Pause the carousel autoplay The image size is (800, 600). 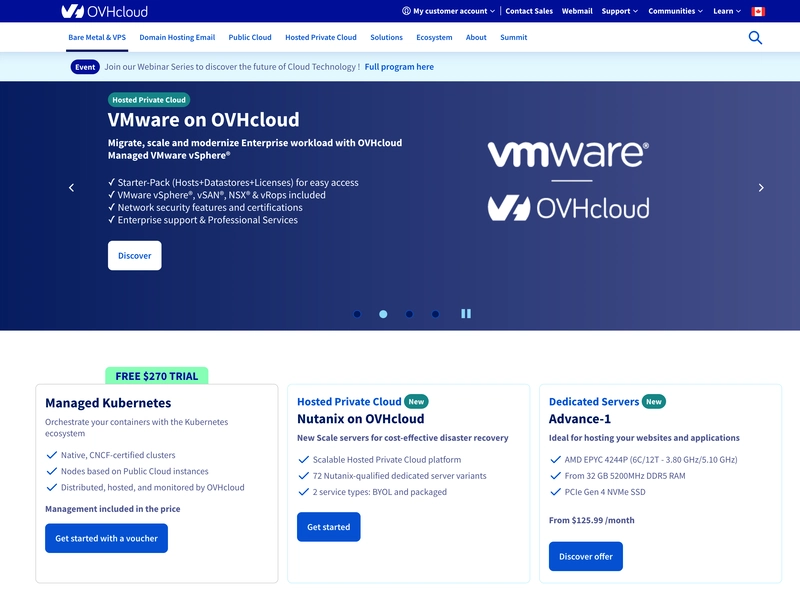tap(466, 314)
